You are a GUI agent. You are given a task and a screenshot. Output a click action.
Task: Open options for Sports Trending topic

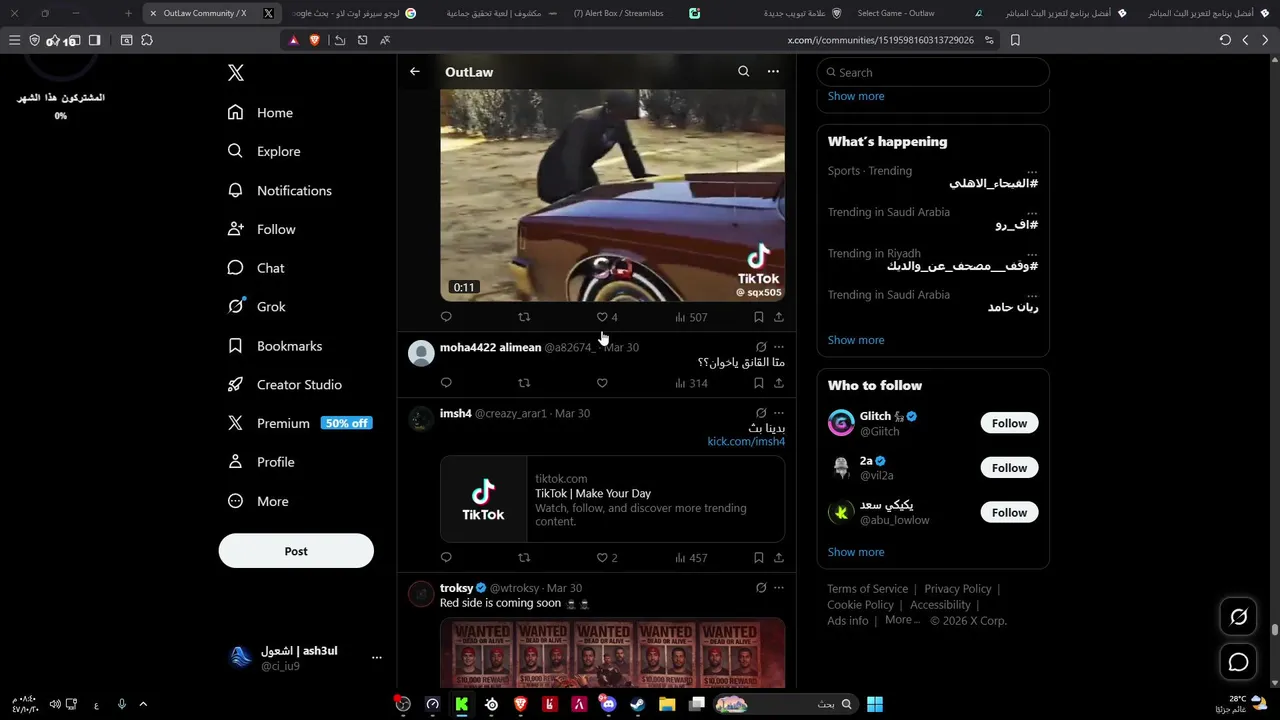click(1032, 171)
